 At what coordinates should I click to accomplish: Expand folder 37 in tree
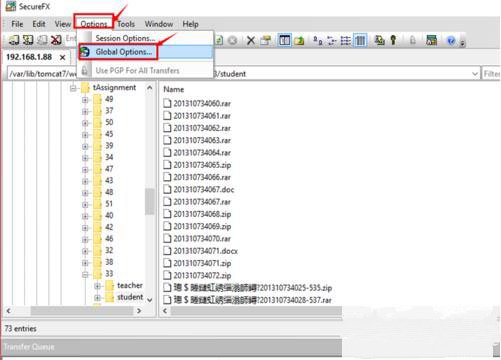click(x=85, y=111)
